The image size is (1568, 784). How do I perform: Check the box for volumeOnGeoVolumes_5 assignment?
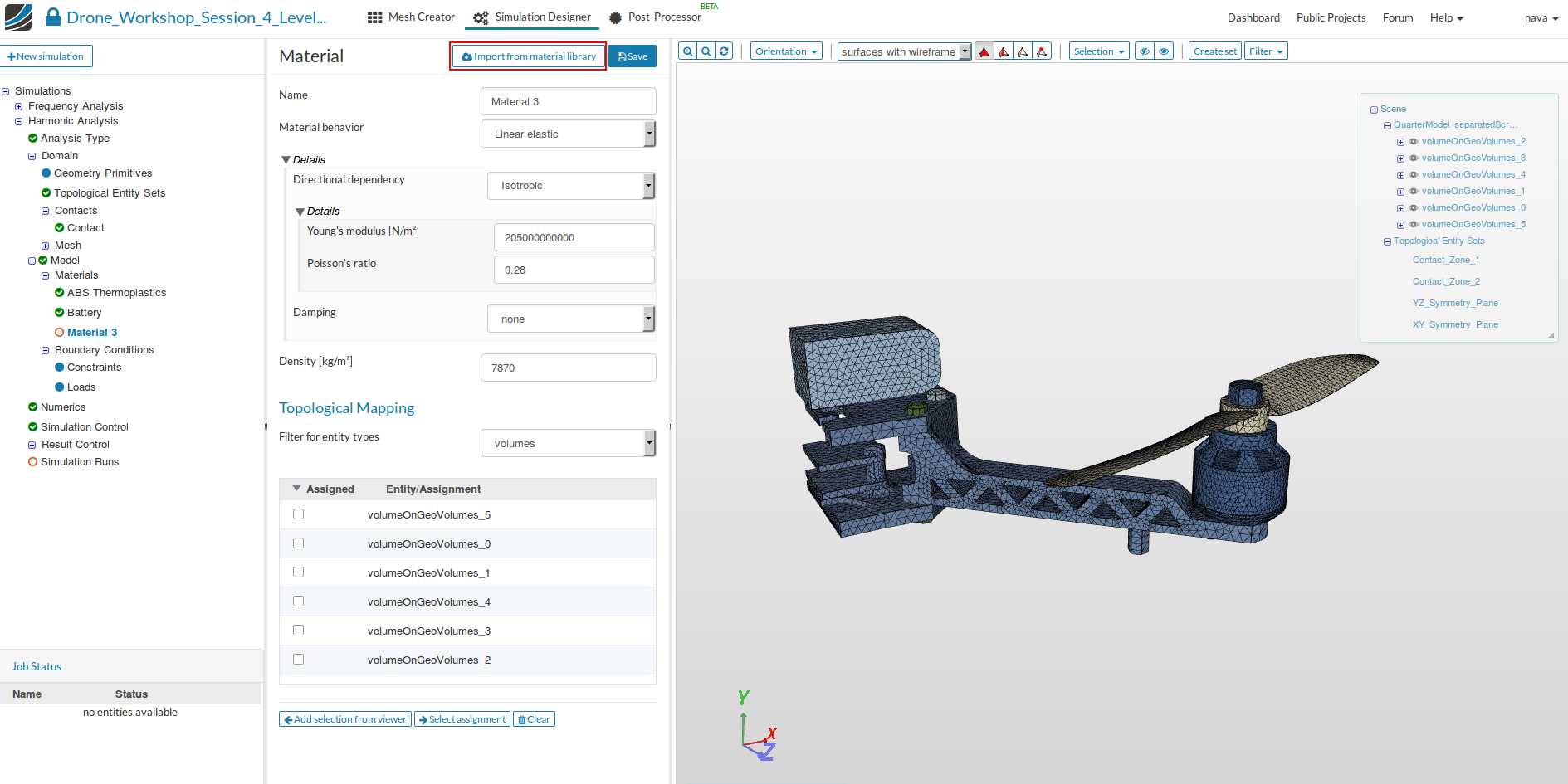point(299,514)
